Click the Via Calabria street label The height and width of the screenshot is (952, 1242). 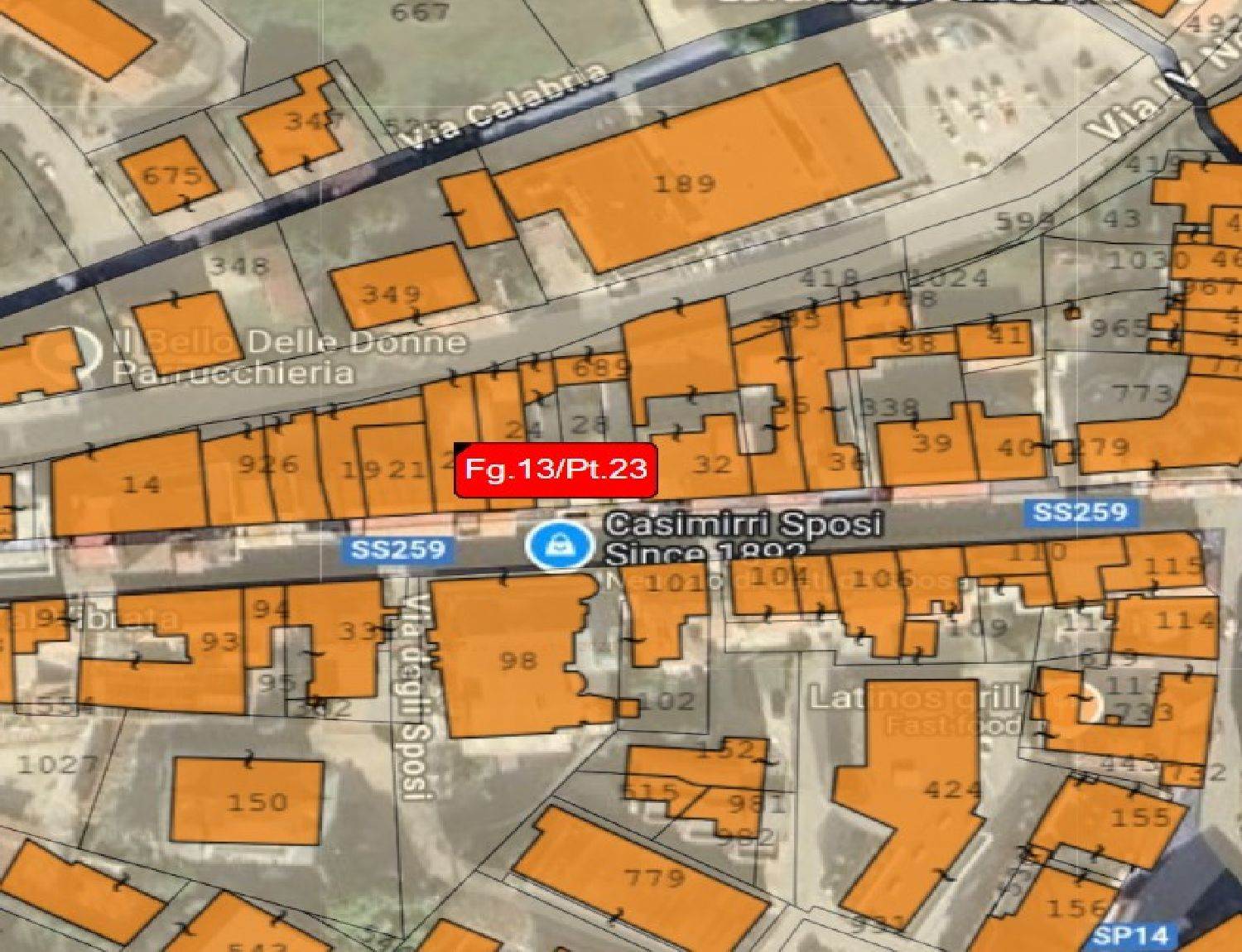(506, 109)
